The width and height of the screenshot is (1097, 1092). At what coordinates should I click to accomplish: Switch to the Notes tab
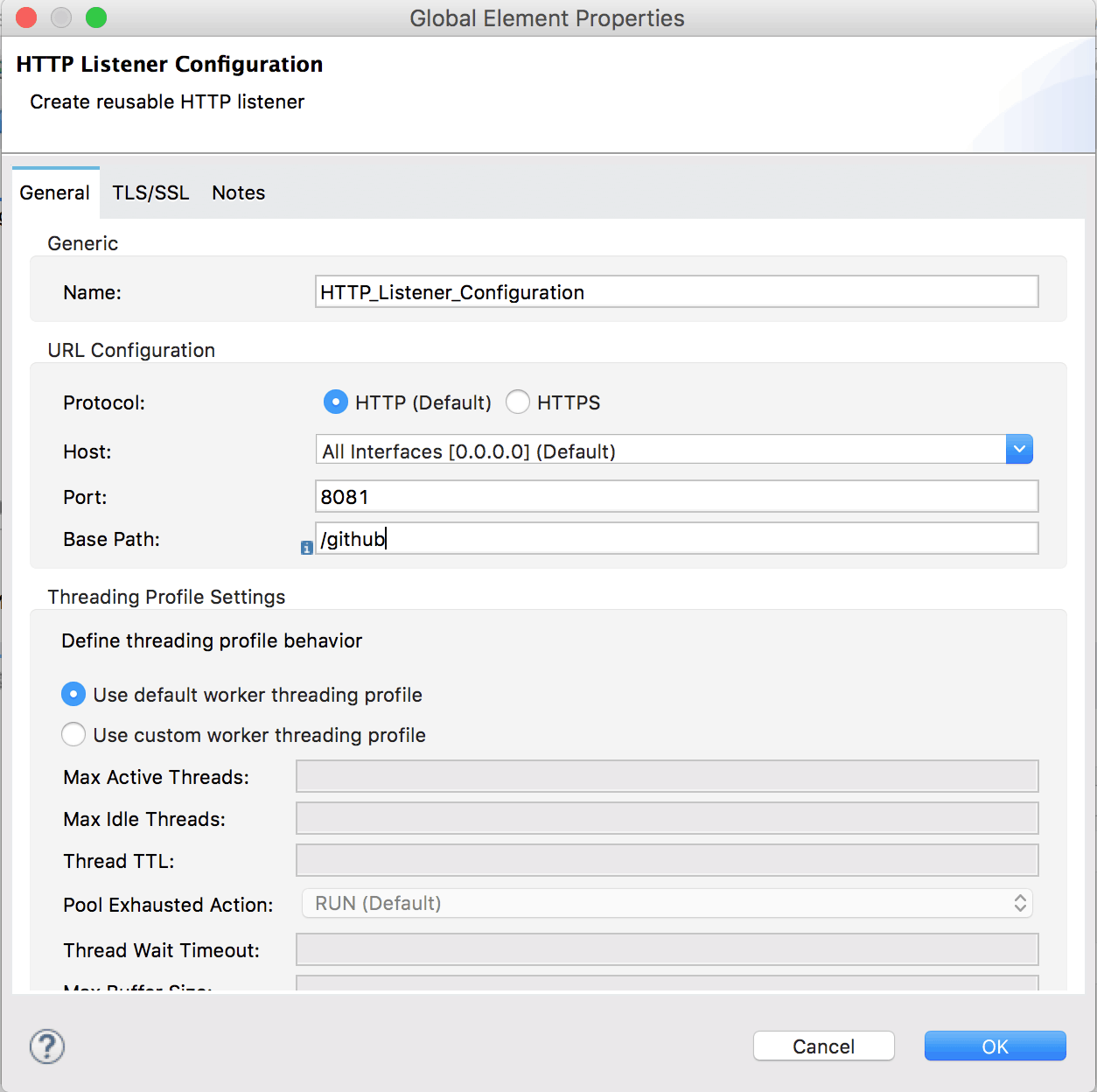239,192
